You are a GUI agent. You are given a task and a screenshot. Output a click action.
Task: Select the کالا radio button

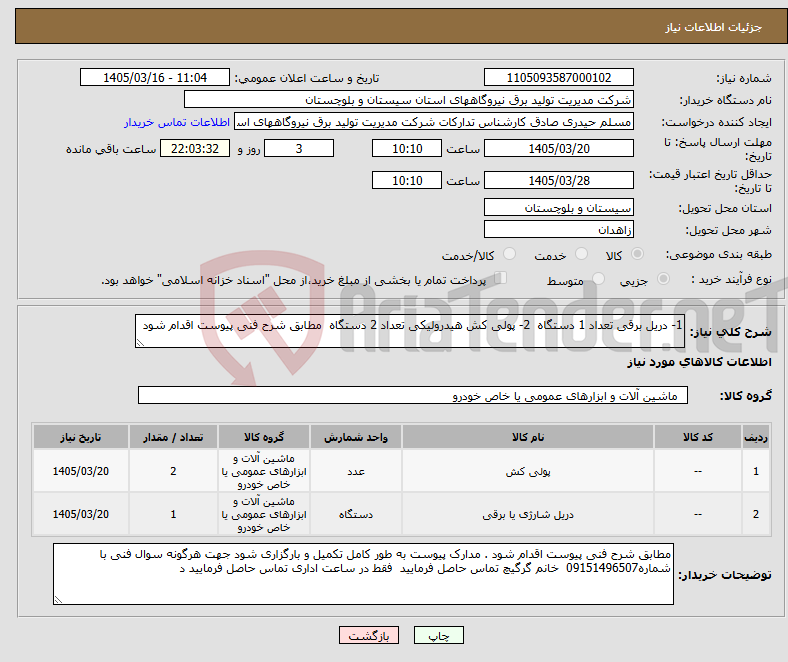tap(637, 254)
